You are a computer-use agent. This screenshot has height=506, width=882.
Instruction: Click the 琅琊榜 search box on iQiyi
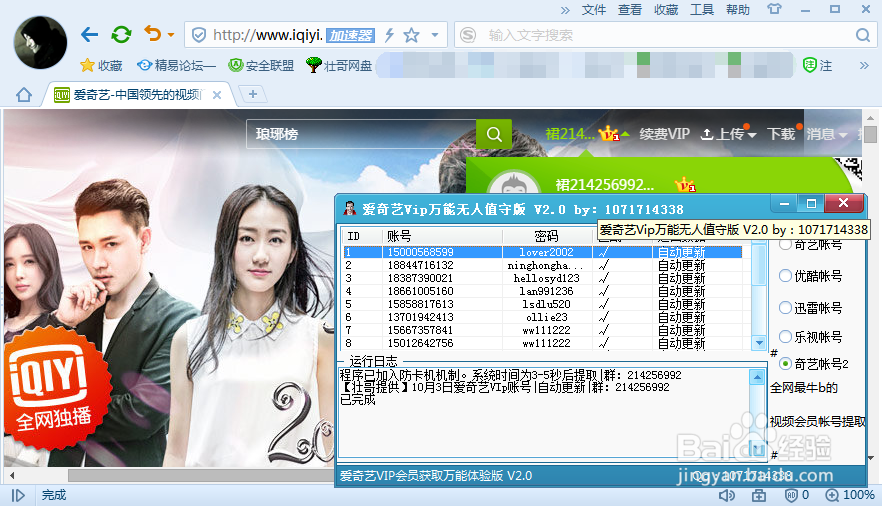click(x=361, y=134)
